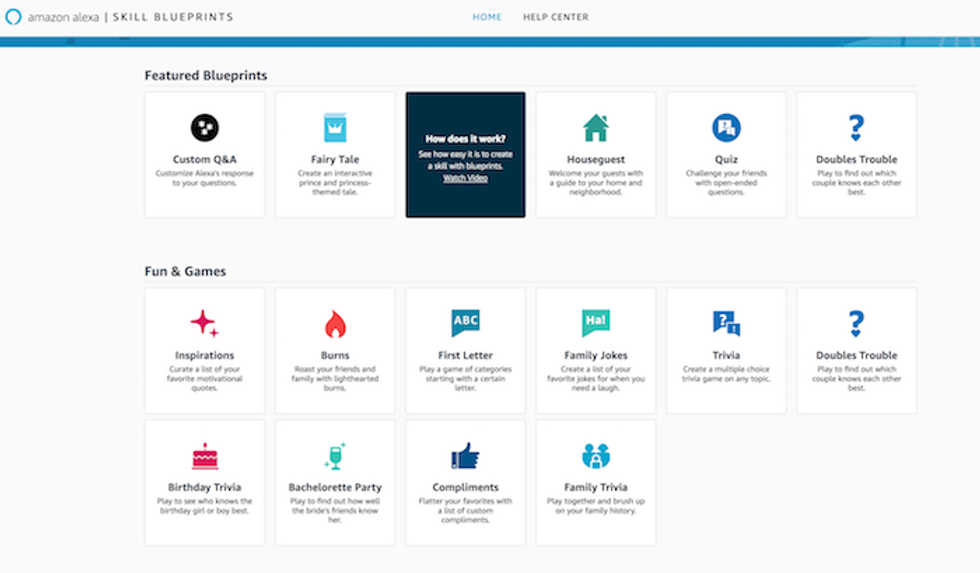Viewport: 980px width, 573px height.
Task: Click the Watch Video link
Action: tap(465, 178)
